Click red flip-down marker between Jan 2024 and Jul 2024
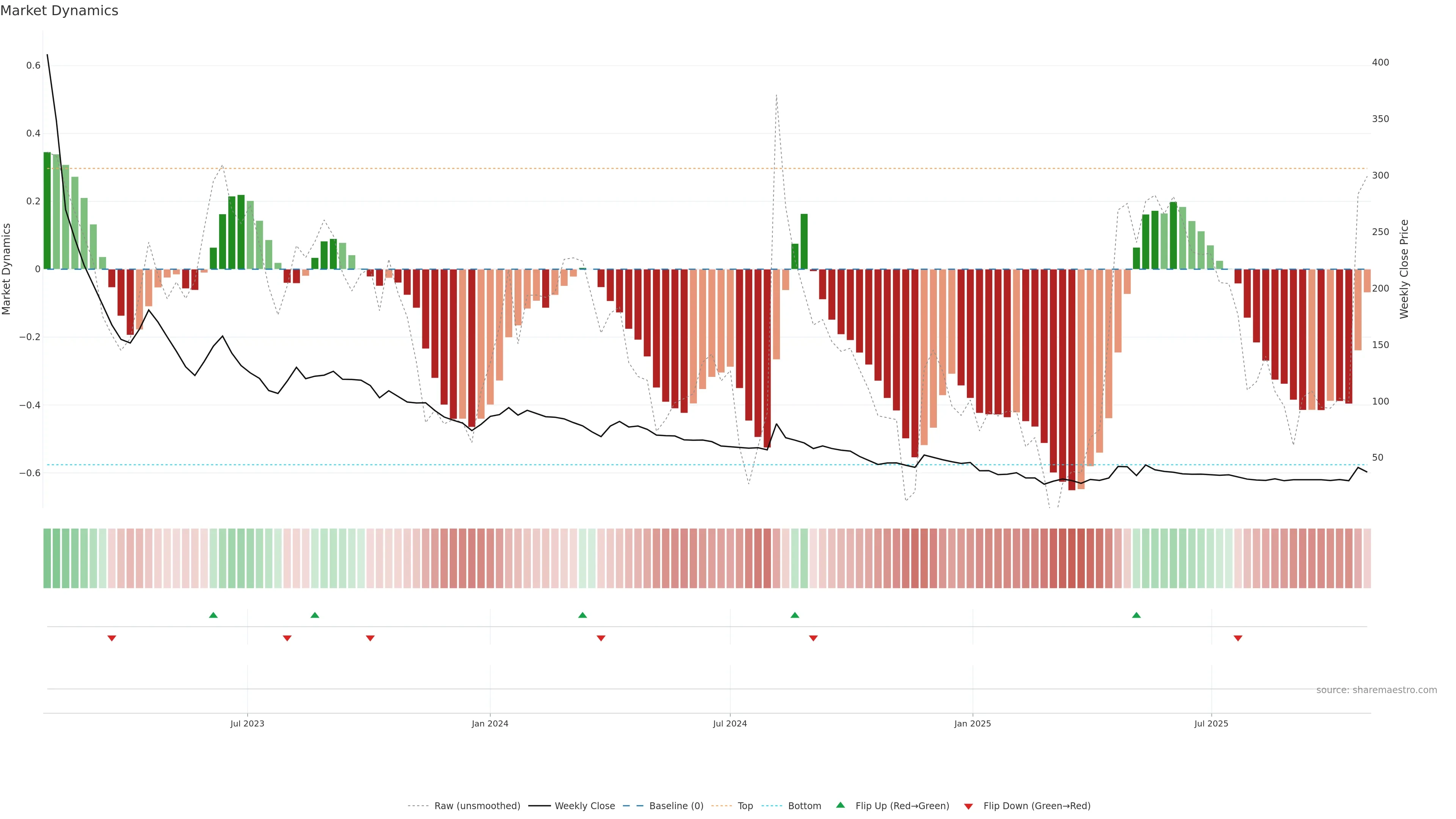The image size is (1456, 819). coord(601,638)
